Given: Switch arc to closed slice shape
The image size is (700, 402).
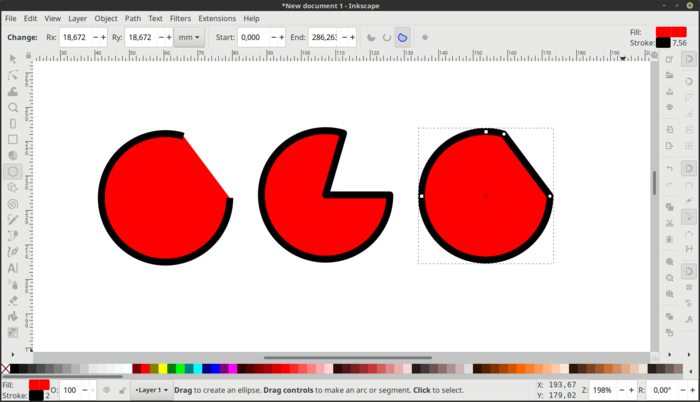Looking at the screenshot, I should 371,38.
